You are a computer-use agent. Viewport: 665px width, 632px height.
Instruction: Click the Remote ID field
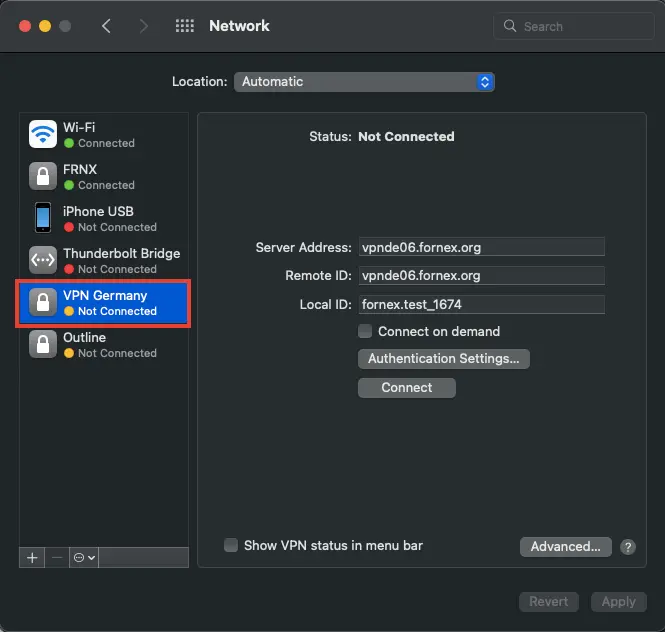(x=481, y=276)
